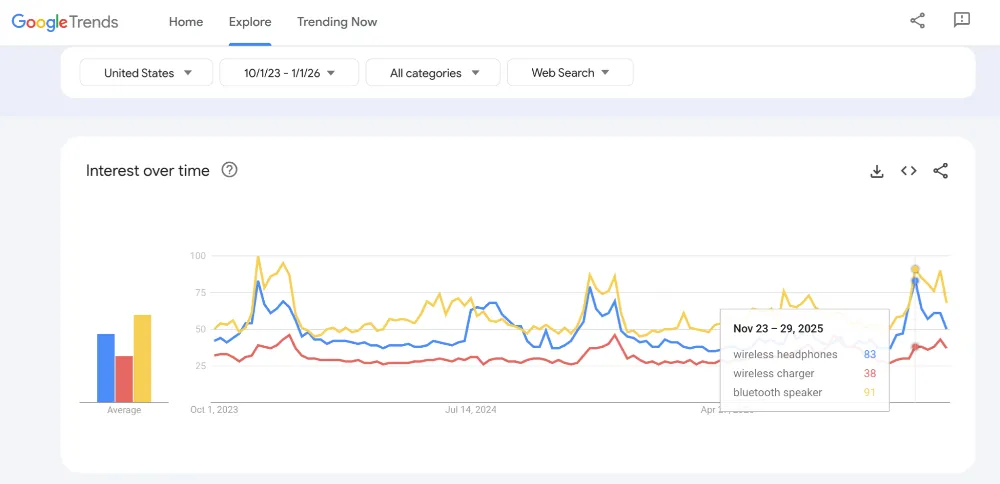Open the 10/1/23 - 1/1/26 date range dropdown
Screen dimensions: 1000x484
[289, 73]
